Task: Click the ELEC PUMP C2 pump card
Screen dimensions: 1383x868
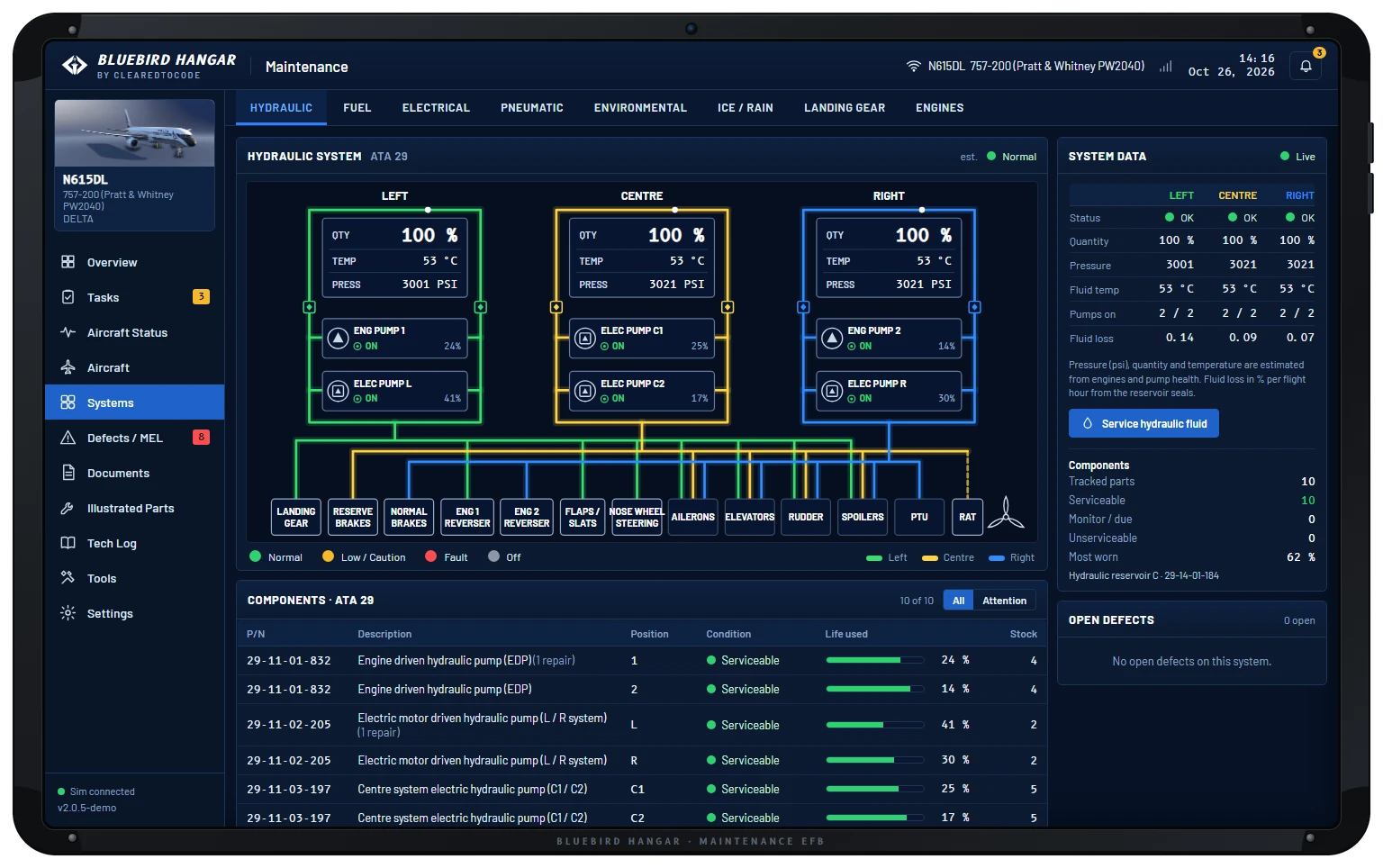Action: coord(643,391)
